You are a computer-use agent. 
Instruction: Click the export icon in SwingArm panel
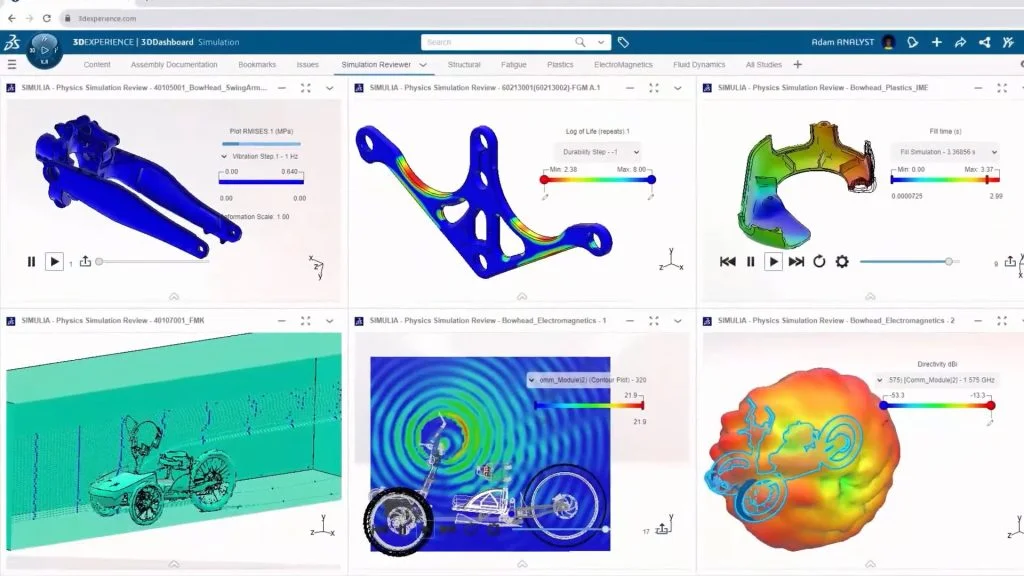(x=85, y=261)
